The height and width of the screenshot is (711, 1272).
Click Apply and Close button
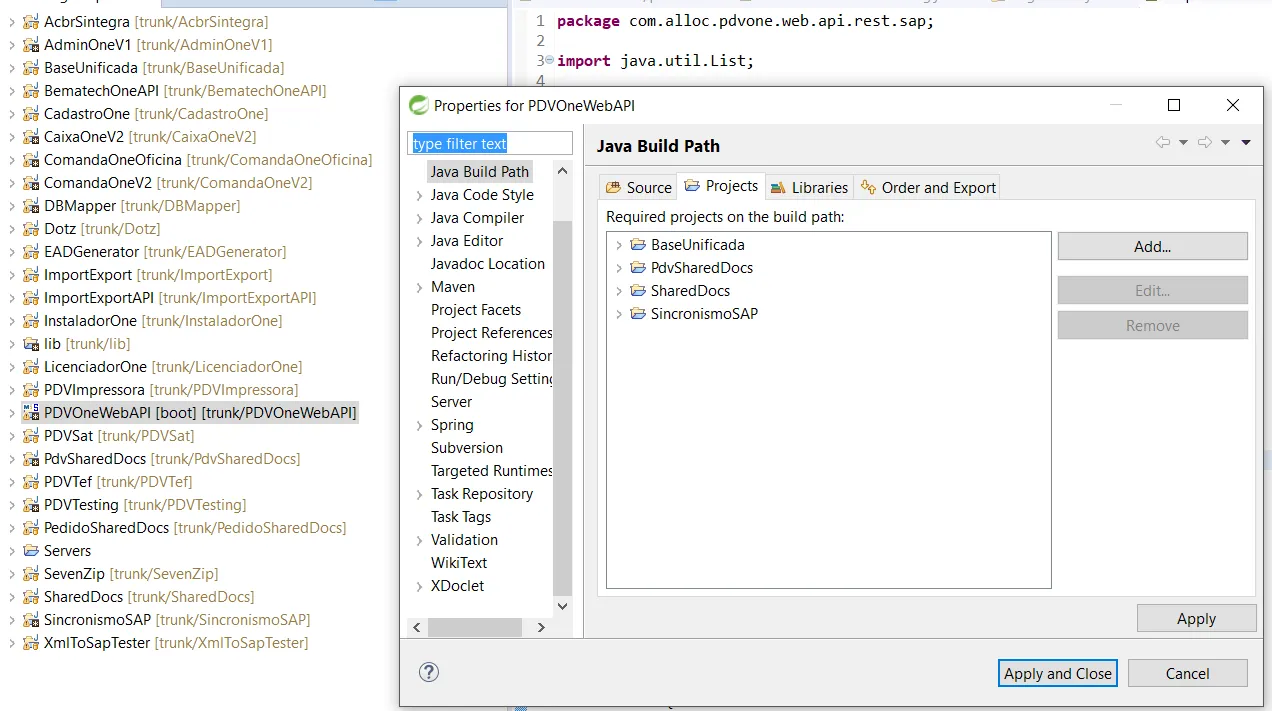1057,673
